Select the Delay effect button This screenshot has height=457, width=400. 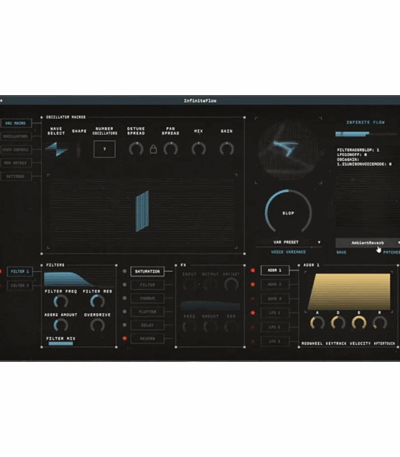coord(147,325)
